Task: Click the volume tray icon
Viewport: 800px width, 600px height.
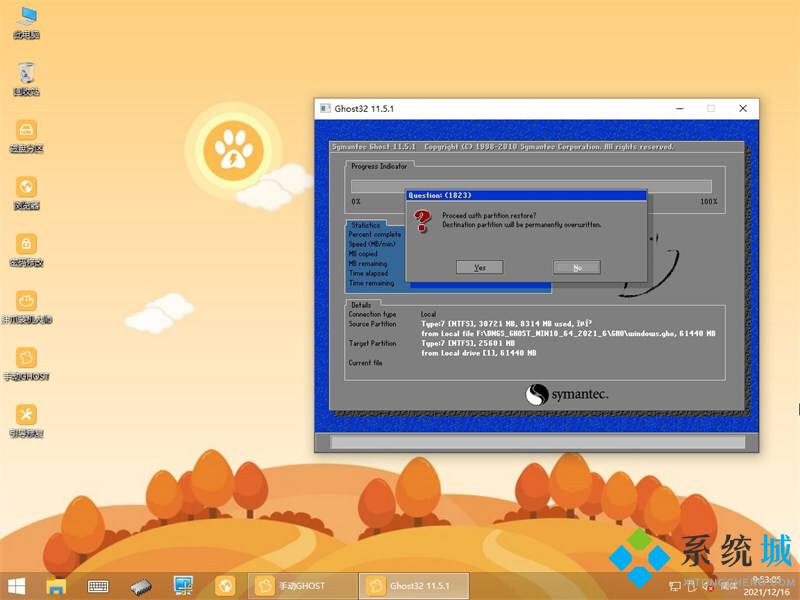Action: coord(708,587)
